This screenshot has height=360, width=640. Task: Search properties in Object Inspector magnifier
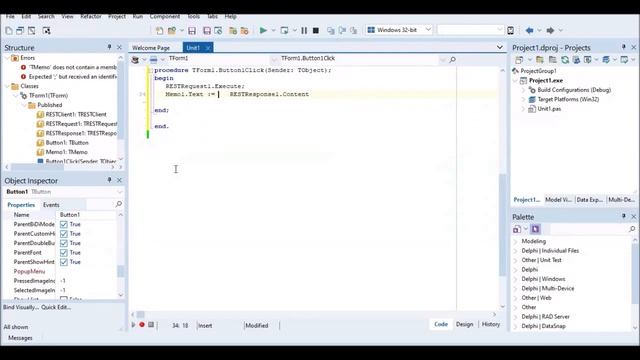119,204
